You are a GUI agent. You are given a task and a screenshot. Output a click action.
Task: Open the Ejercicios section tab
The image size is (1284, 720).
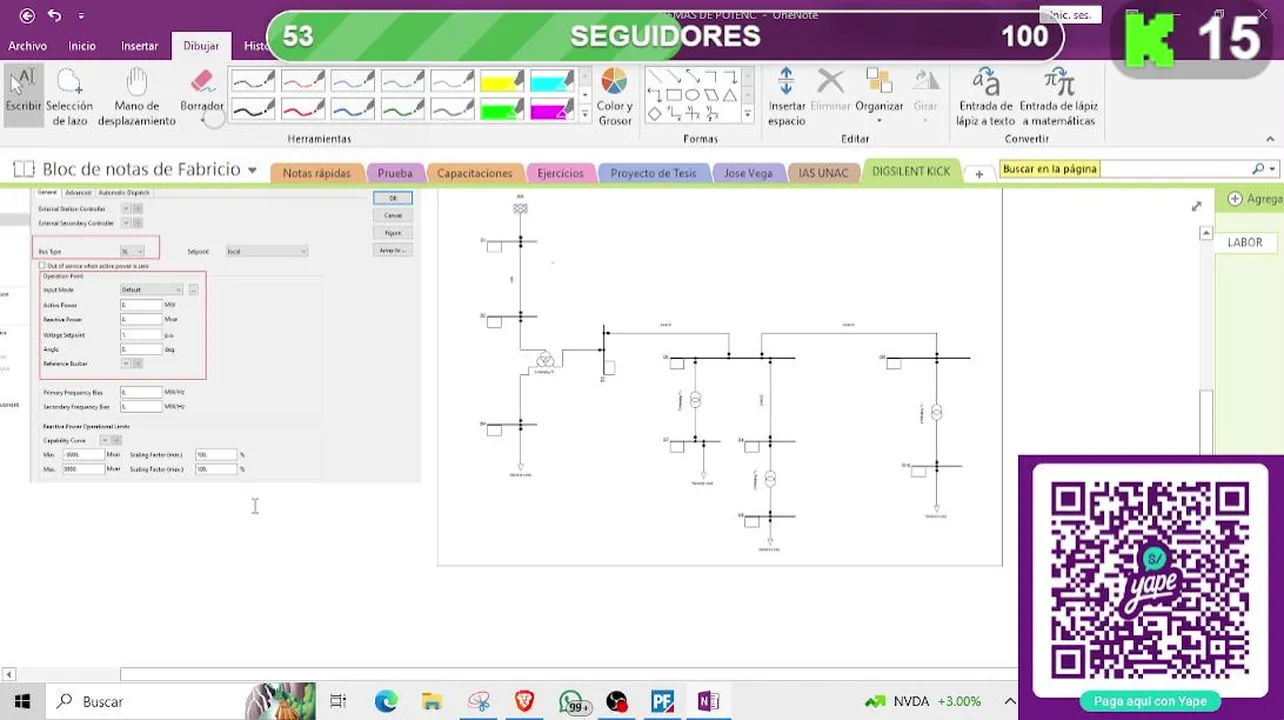[560, 173]
